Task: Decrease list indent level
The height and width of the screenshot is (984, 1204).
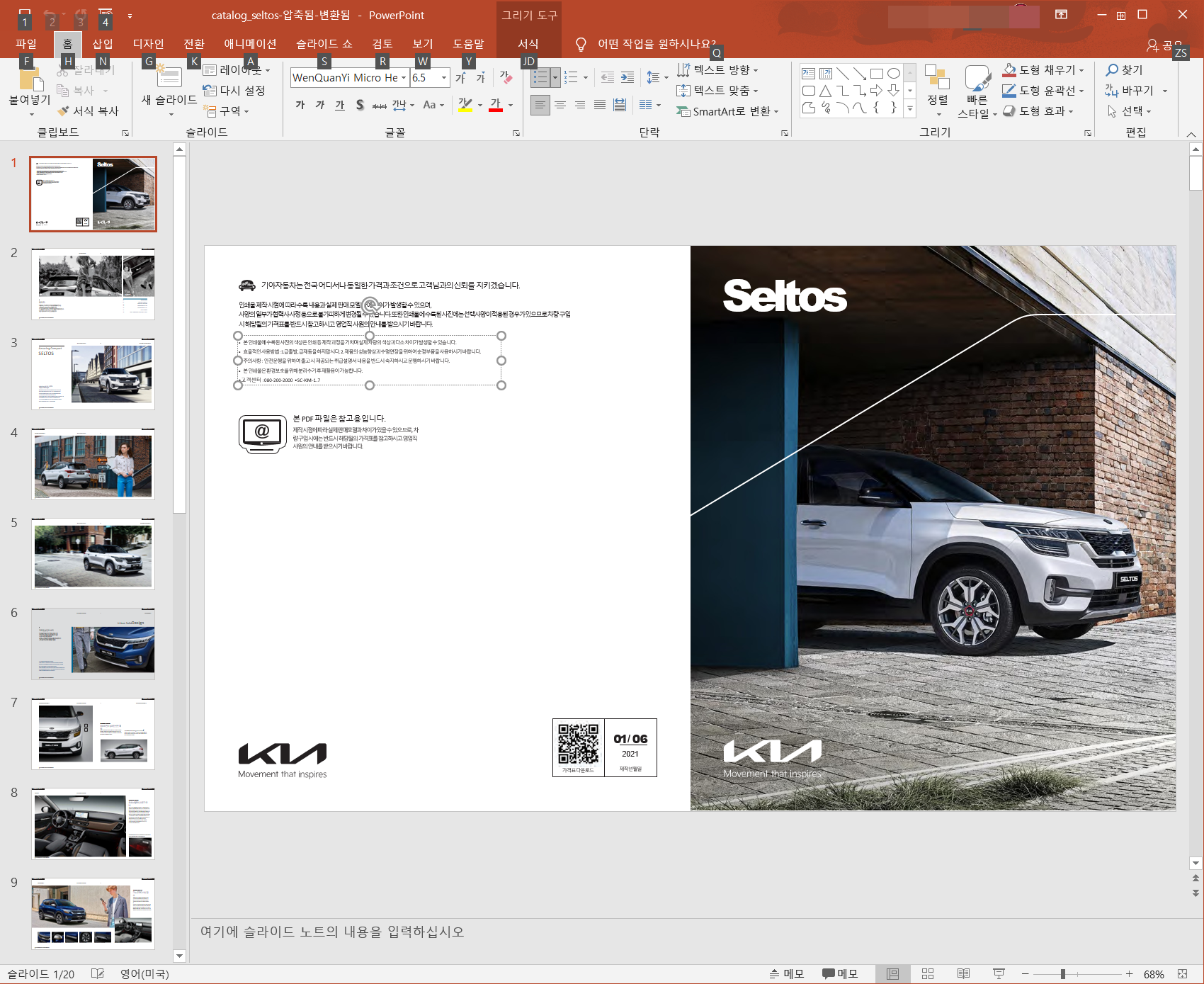Action: [607, 78]
